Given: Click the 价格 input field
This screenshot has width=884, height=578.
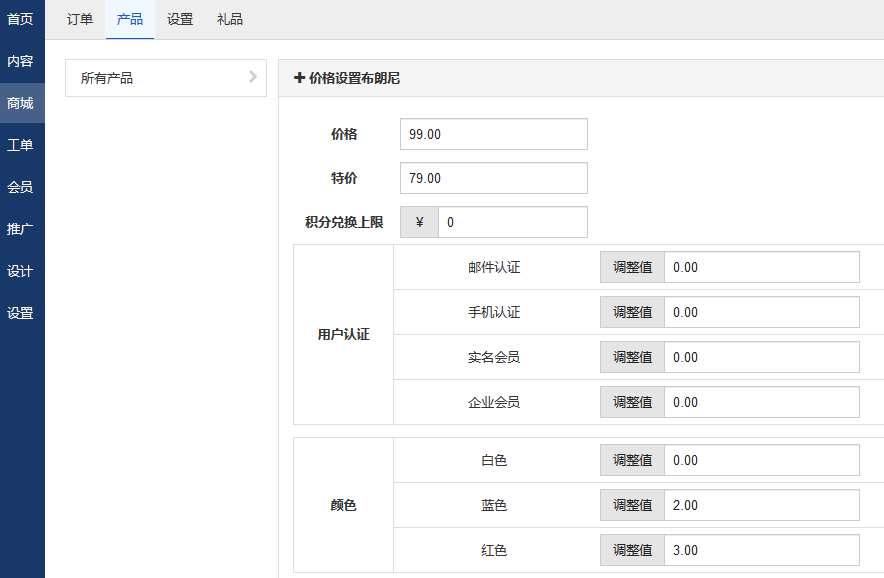Looking at the screenshot, I should click(x=493, y=134).
